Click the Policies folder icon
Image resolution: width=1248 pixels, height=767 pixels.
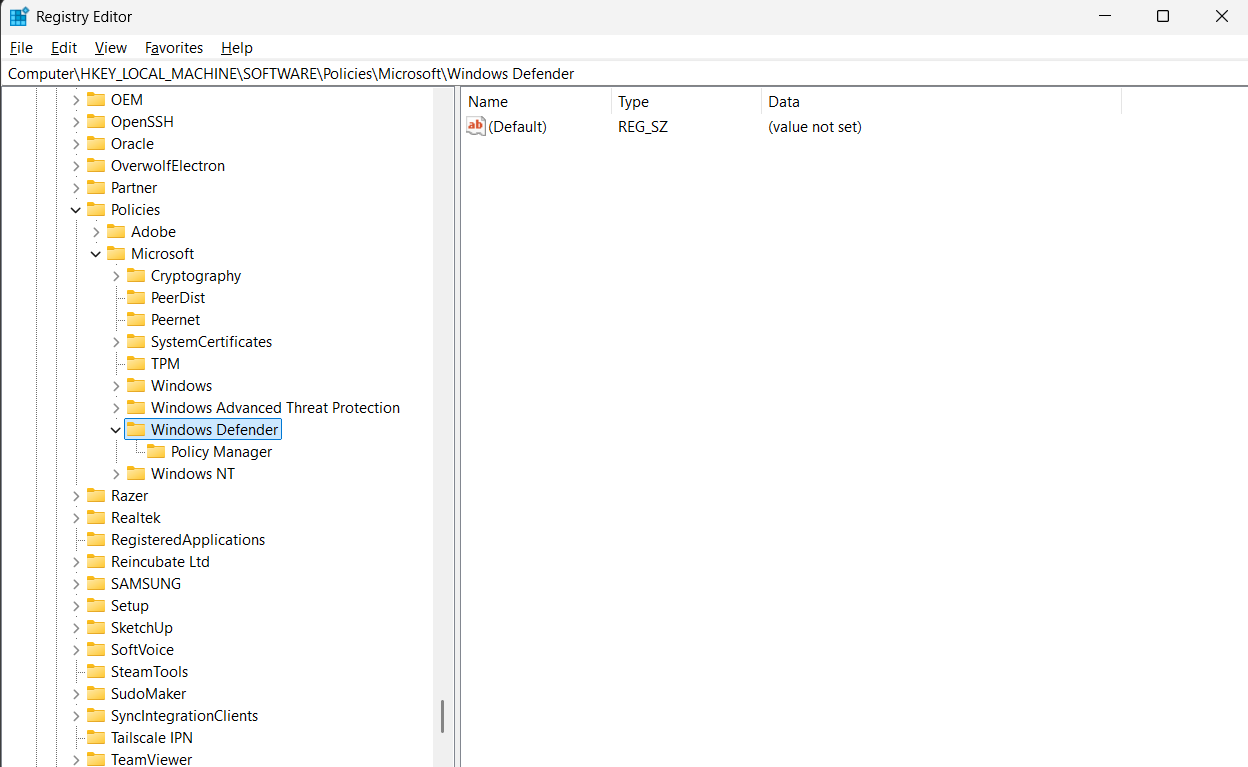pyautogui.click(x=96, y=210)
